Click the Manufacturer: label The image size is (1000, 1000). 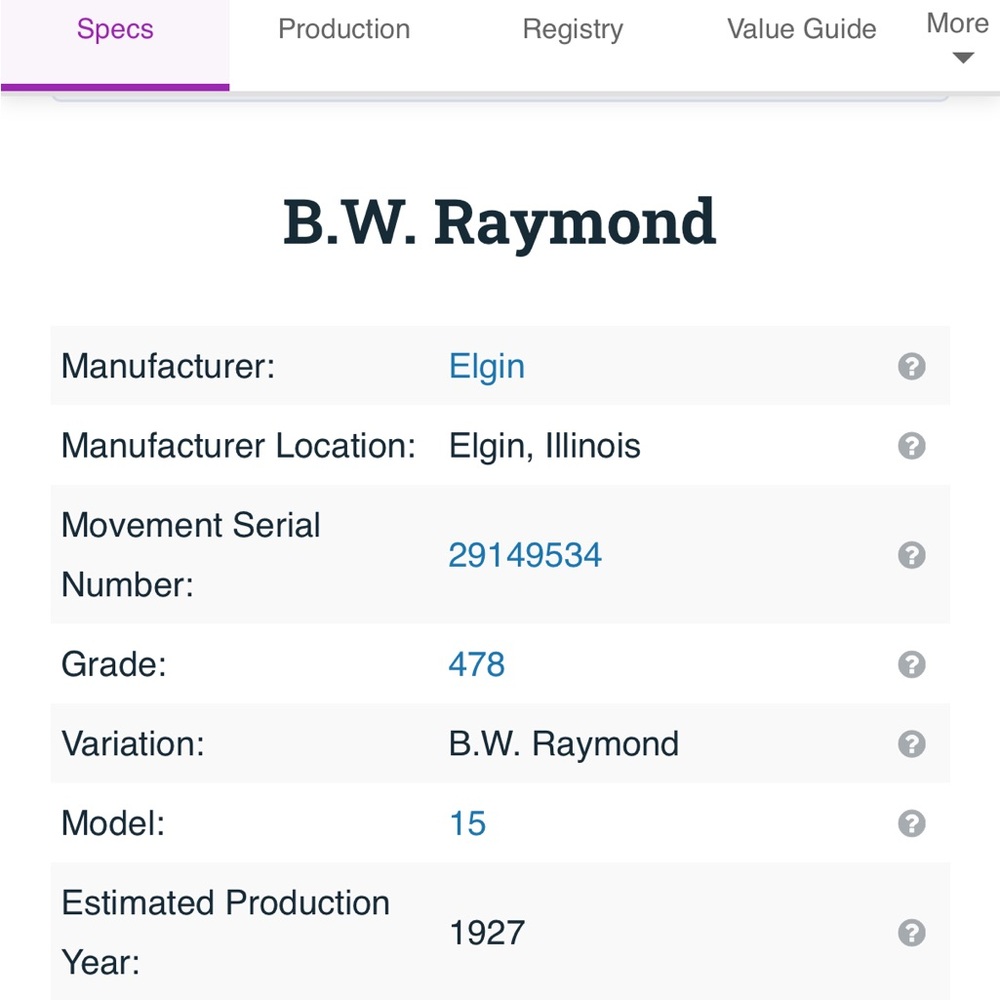(x=168, y=367)
